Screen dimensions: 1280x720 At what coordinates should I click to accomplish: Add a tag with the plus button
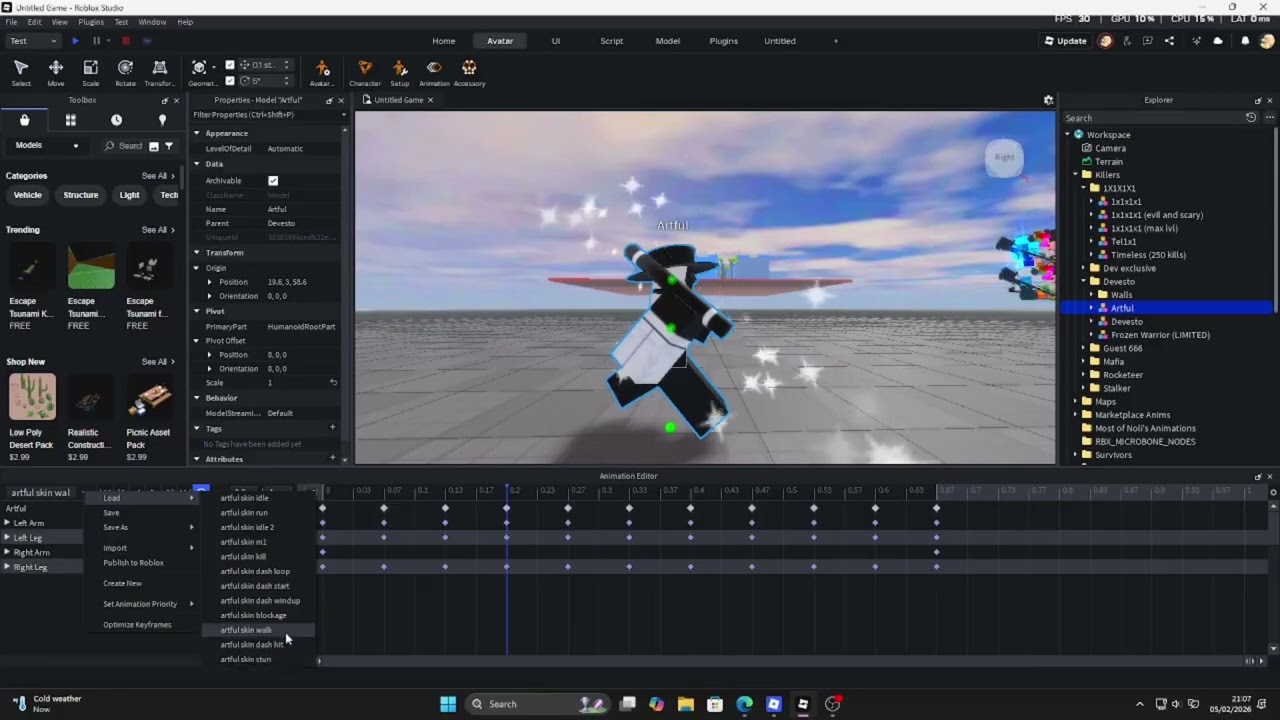coord(333,428)
